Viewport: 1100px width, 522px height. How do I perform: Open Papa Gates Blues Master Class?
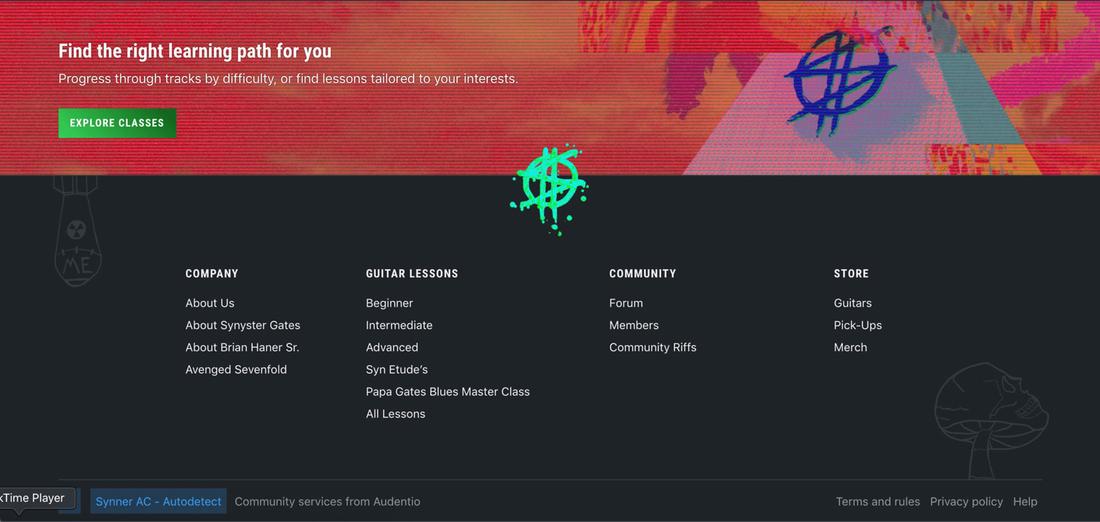[x=448, y=391]
